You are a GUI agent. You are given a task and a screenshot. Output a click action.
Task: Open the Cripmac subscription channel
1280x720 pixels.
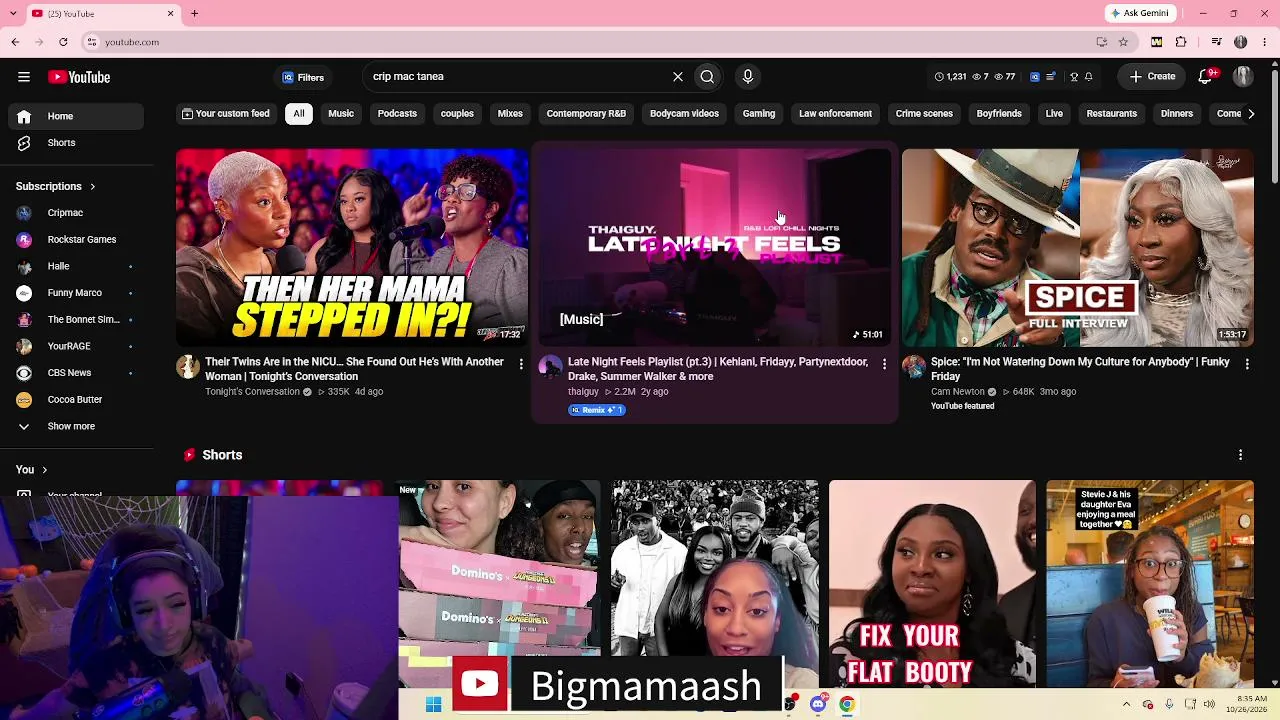pos(76,213)
